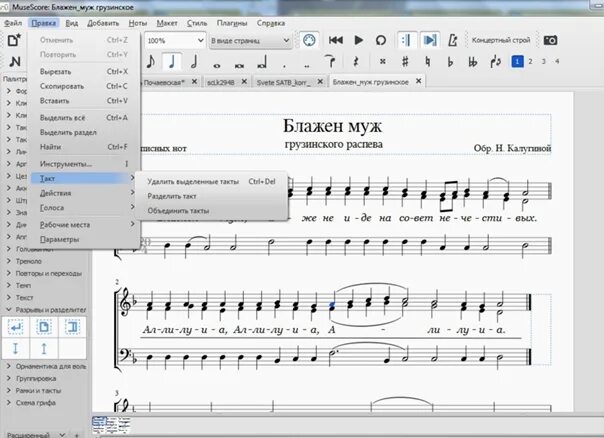Viewport: 604px width, 438px height.
Task: Insert a rest with rest icon
Action: (x=356, y=62)
